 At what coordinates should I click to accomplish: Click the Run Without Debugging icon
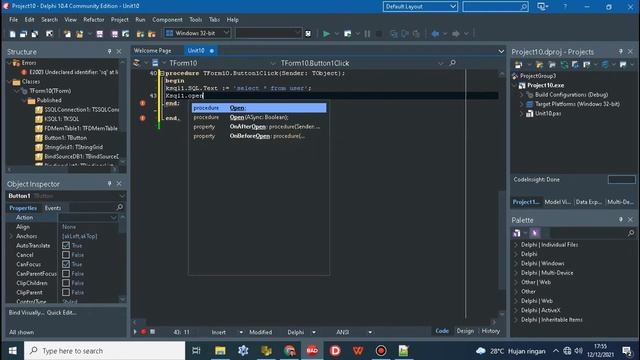coord(347,34)
